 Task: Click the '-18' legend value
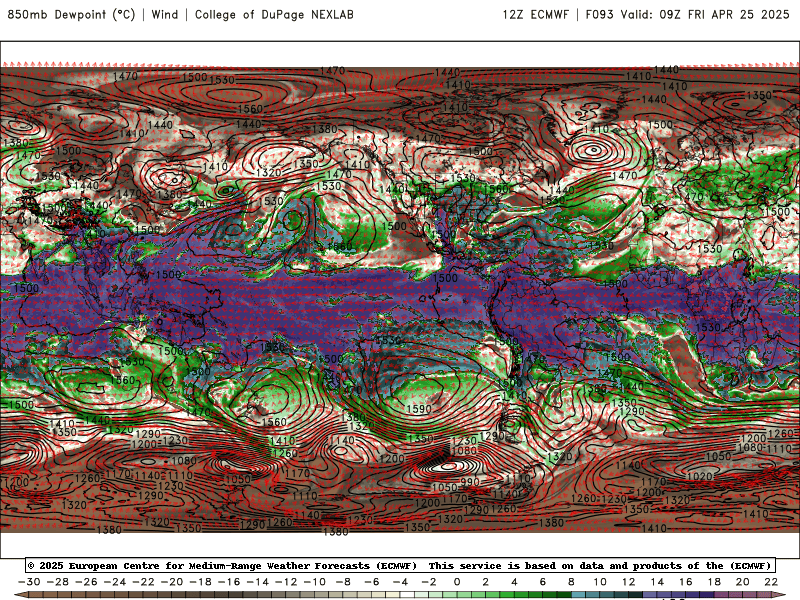(201, 582)
